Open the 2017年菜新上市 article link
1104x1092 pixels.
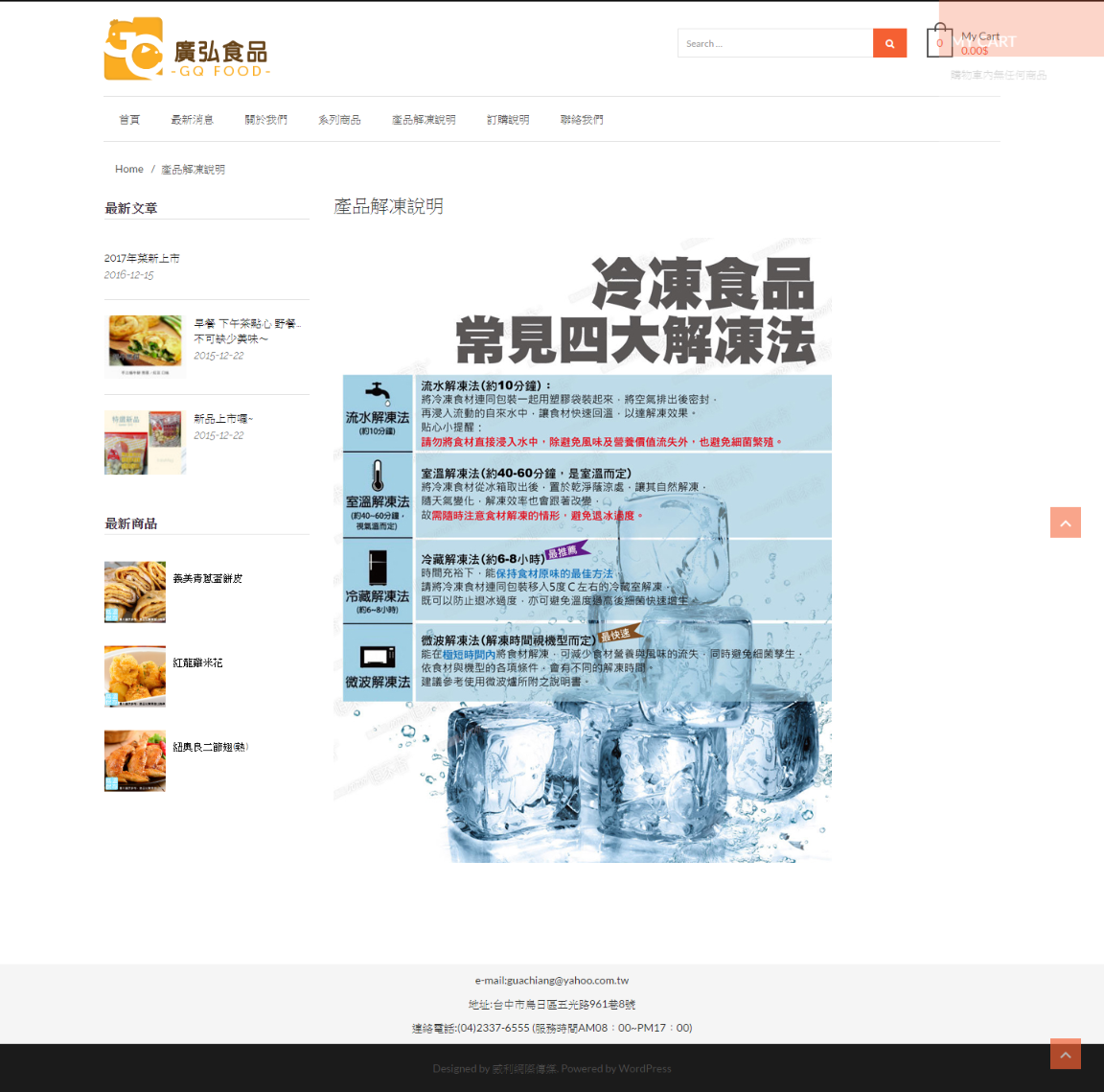point(142,259)
